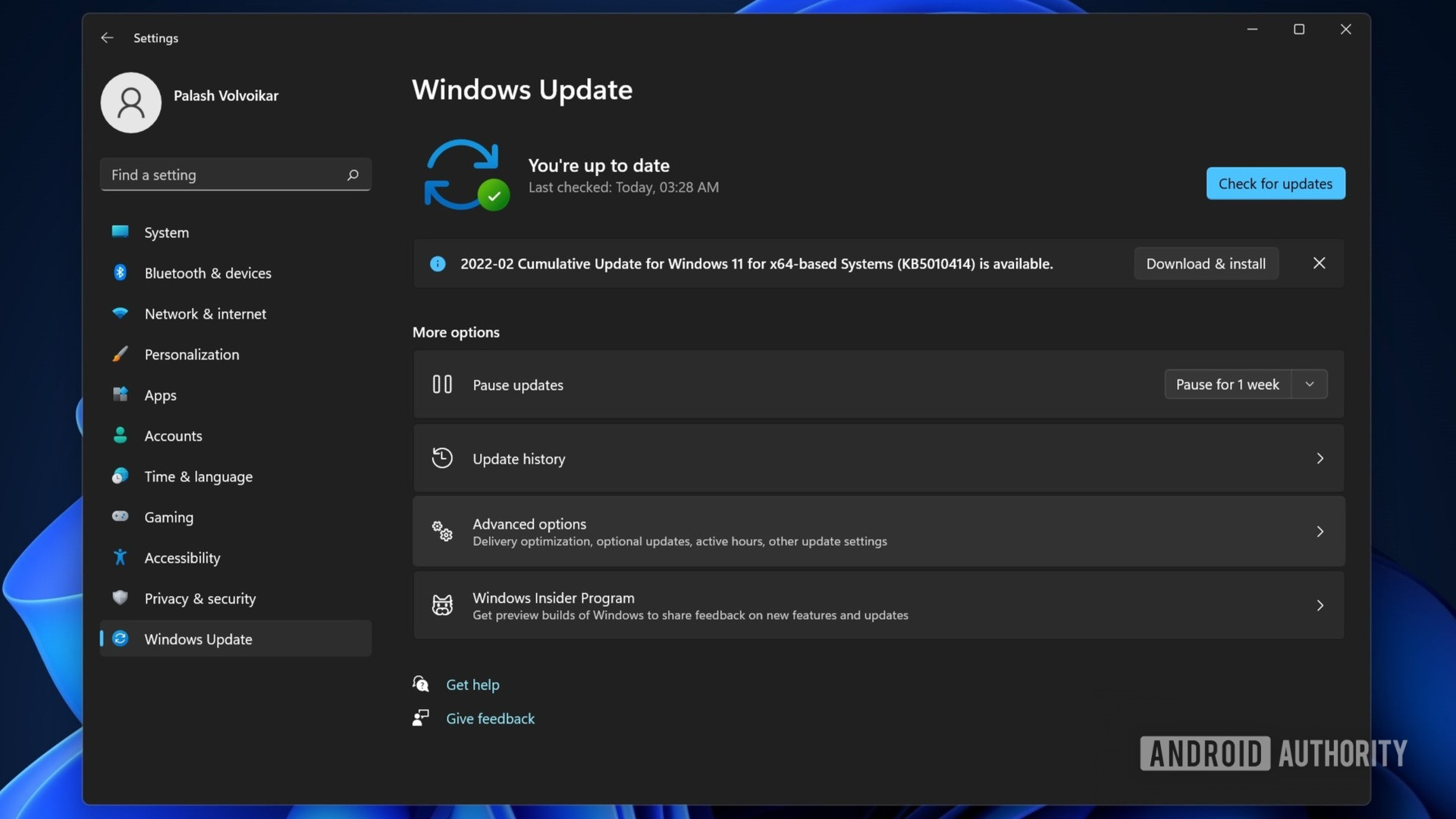Open Bluetooth & devices via its icon
The image size is (1456, 819).
point(121,273)
